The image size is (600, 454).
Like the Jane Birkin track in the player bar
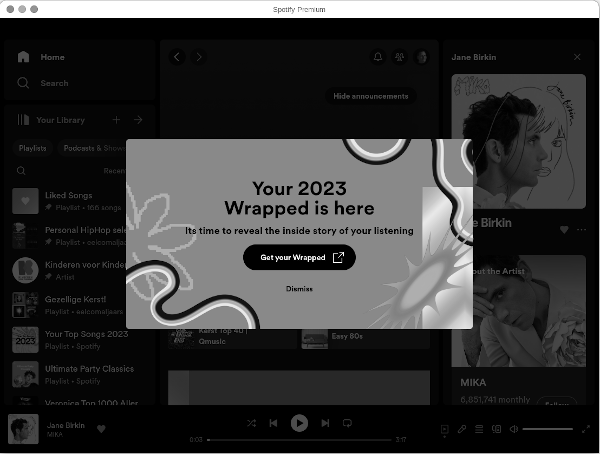click(101, 429)
